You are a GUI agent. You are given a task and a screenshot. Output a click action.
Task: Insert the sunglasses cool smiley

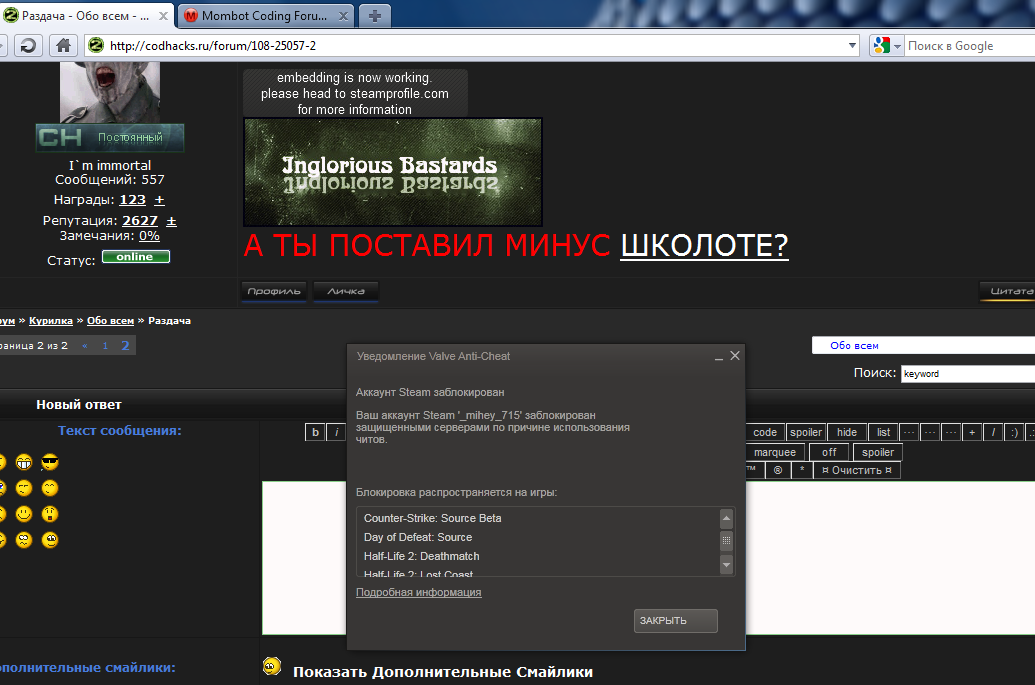pyautogui.click(x=50, y=462)
